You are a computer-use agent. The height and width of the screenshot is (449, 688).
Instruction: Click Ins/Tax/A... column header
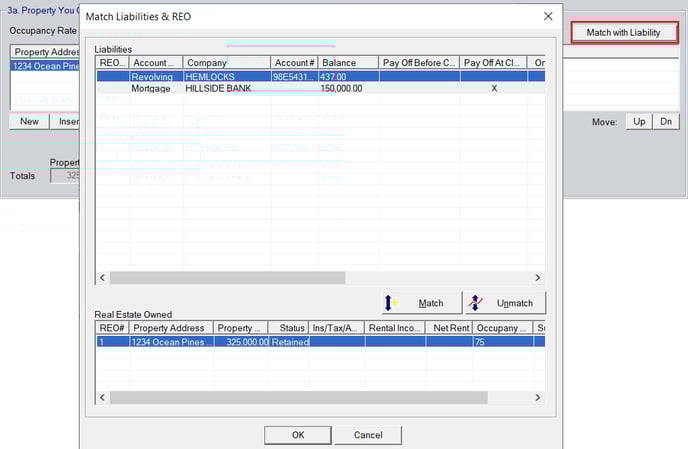[x=337, y=328]
